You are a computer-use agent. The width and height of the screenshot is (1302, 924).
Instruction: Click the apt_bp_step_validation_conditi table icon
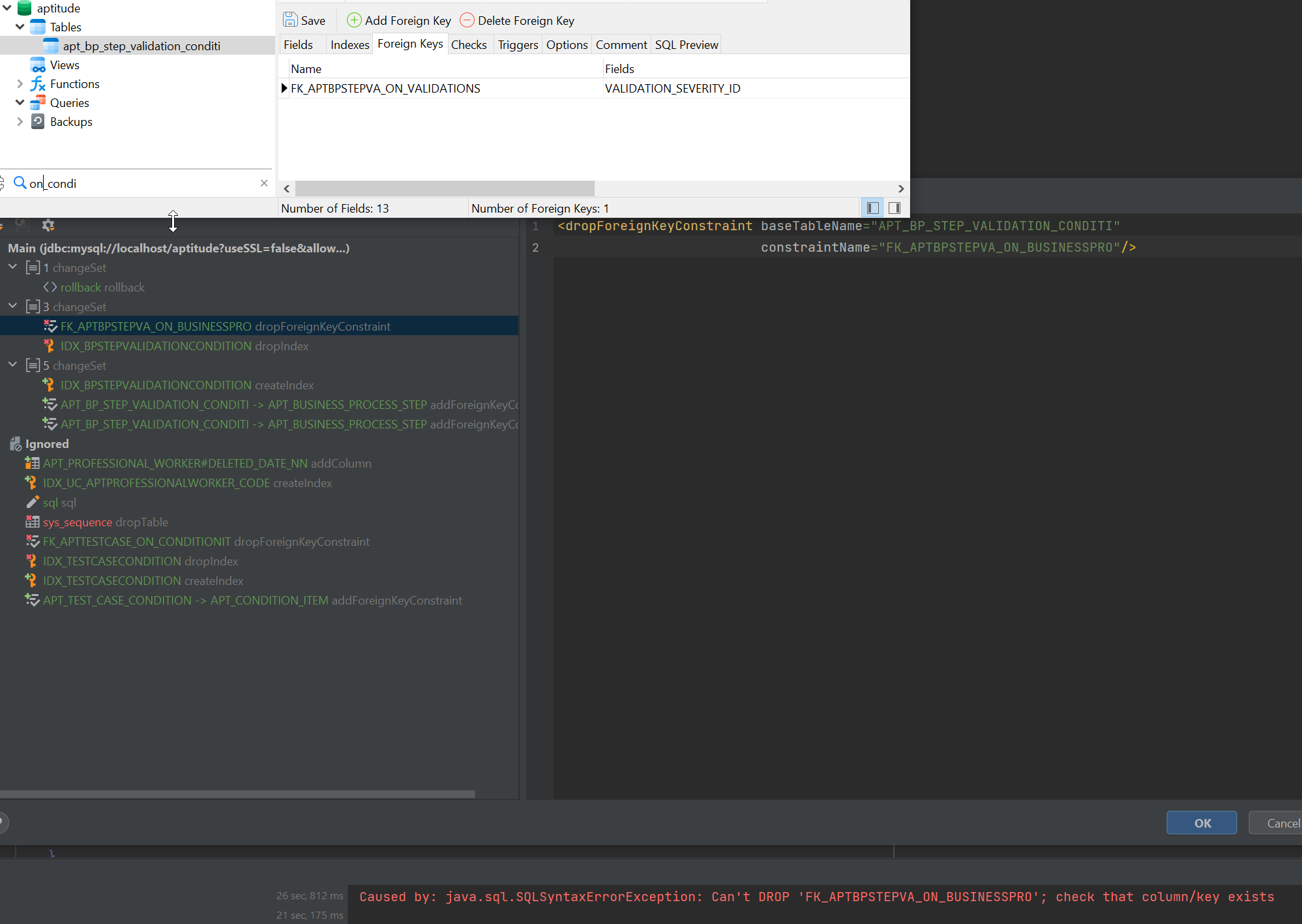coord(51,46)
